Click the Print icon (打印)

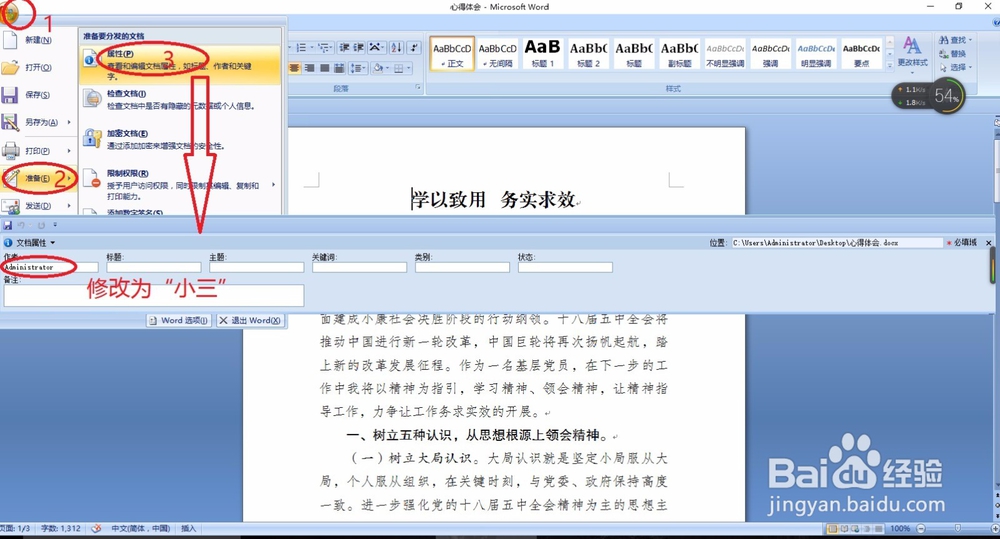pos(10,151)
